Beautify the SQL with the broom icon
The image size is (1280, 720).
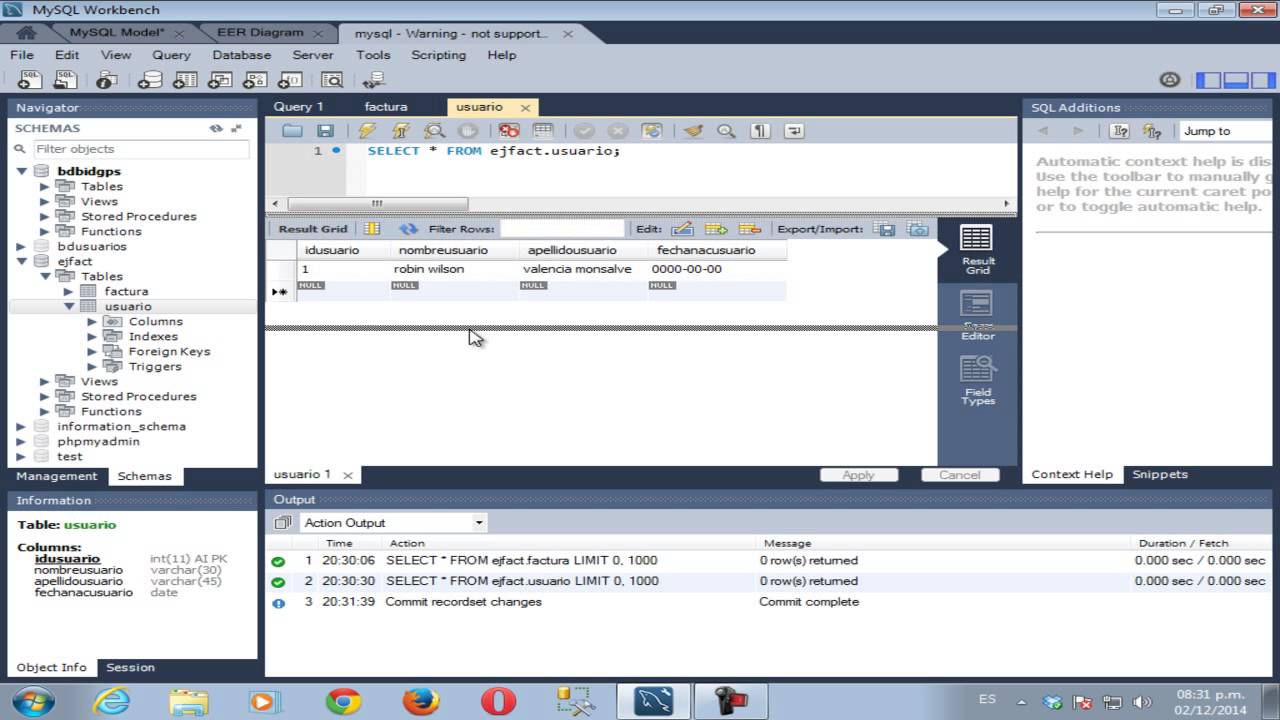(x=693, y=131)
